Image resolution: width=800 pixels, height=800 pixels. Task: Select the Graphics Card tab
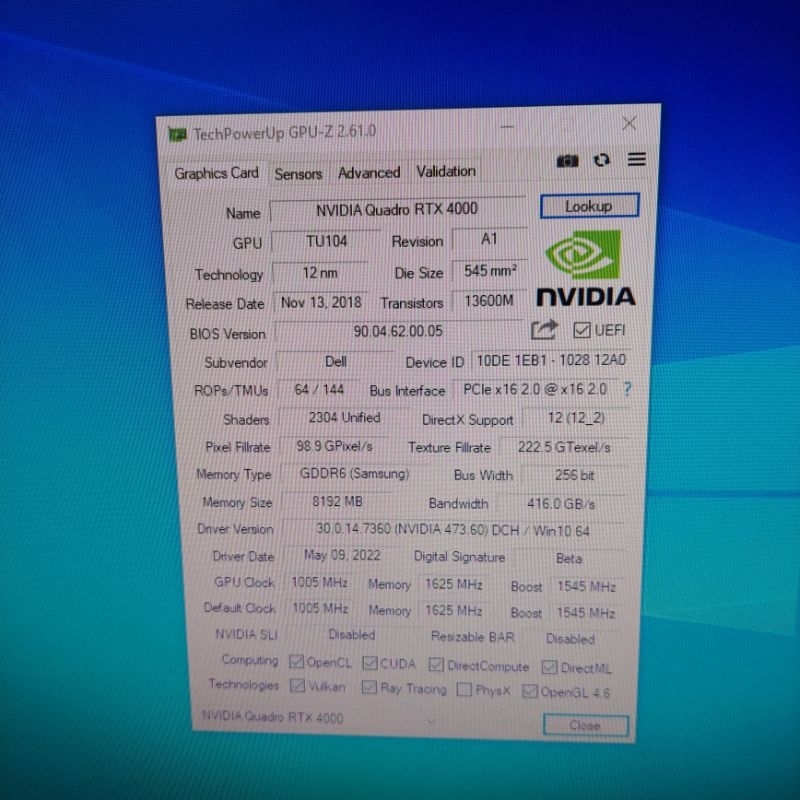216,173
